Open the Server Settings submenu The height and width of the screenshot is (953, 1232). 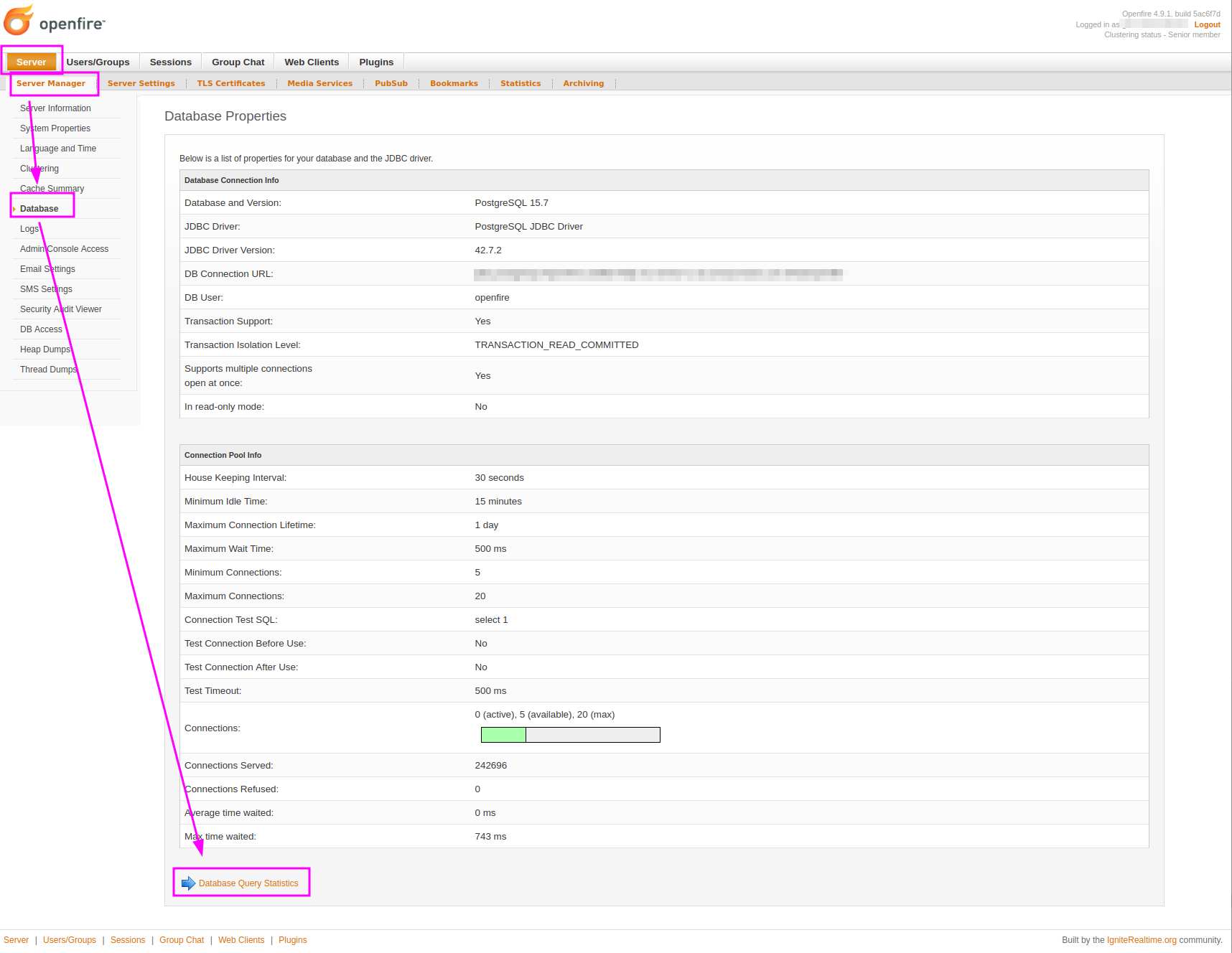pyautogui.click(x=141, y=83)
